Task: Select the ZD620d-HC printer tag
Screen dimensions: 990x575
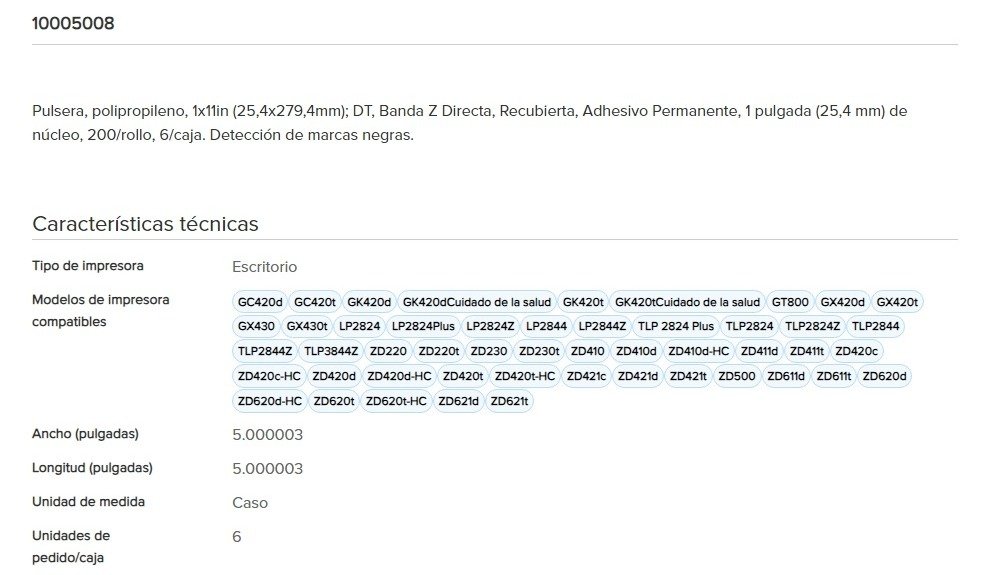Action: click(x=270, y=401)
